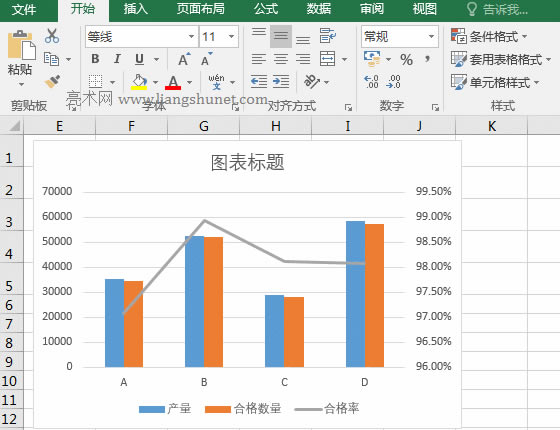Expand the merge cells arrow
The height and width of the screenshot is (430, 560).
[344, 59]
